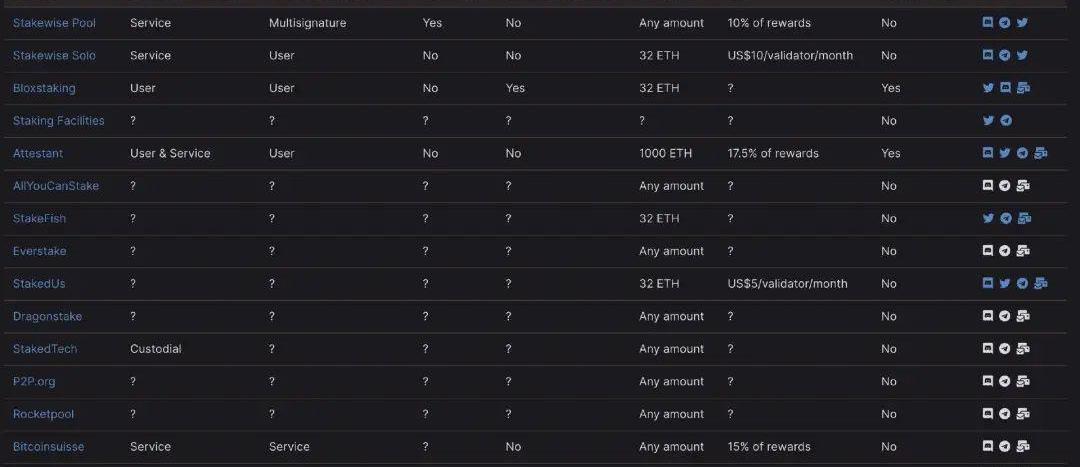Click Stakewise Solo's Telegram icon
The height and width of the screenshot is (467, 1080).
click(x=1005, y=56)
